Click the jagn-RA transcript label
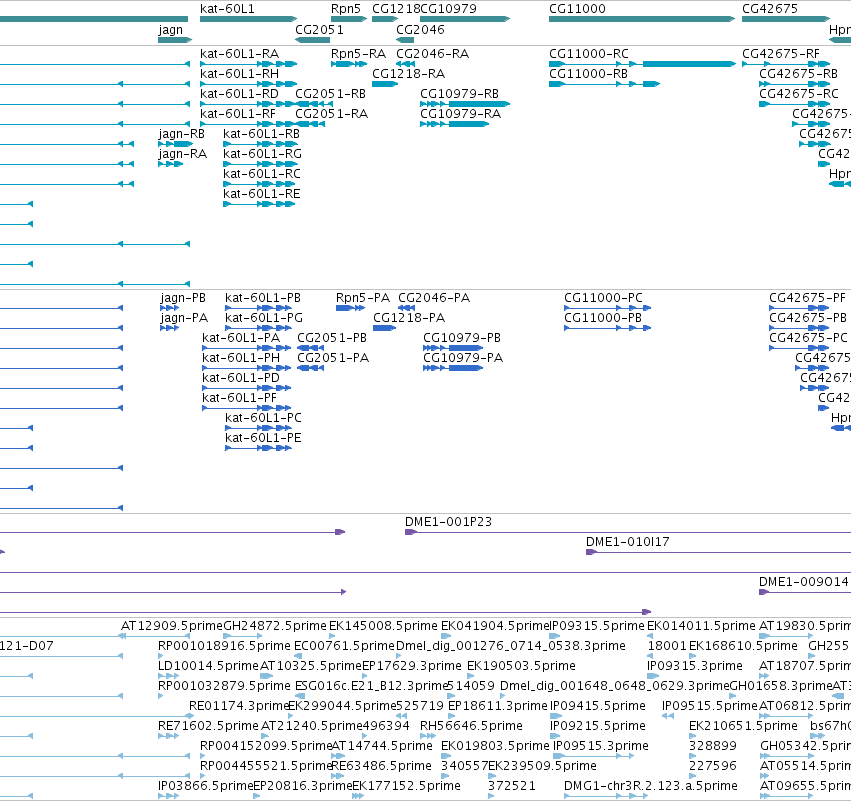Image resolution: width=851 pixels, height=801 pixels. tap(182, 154)
